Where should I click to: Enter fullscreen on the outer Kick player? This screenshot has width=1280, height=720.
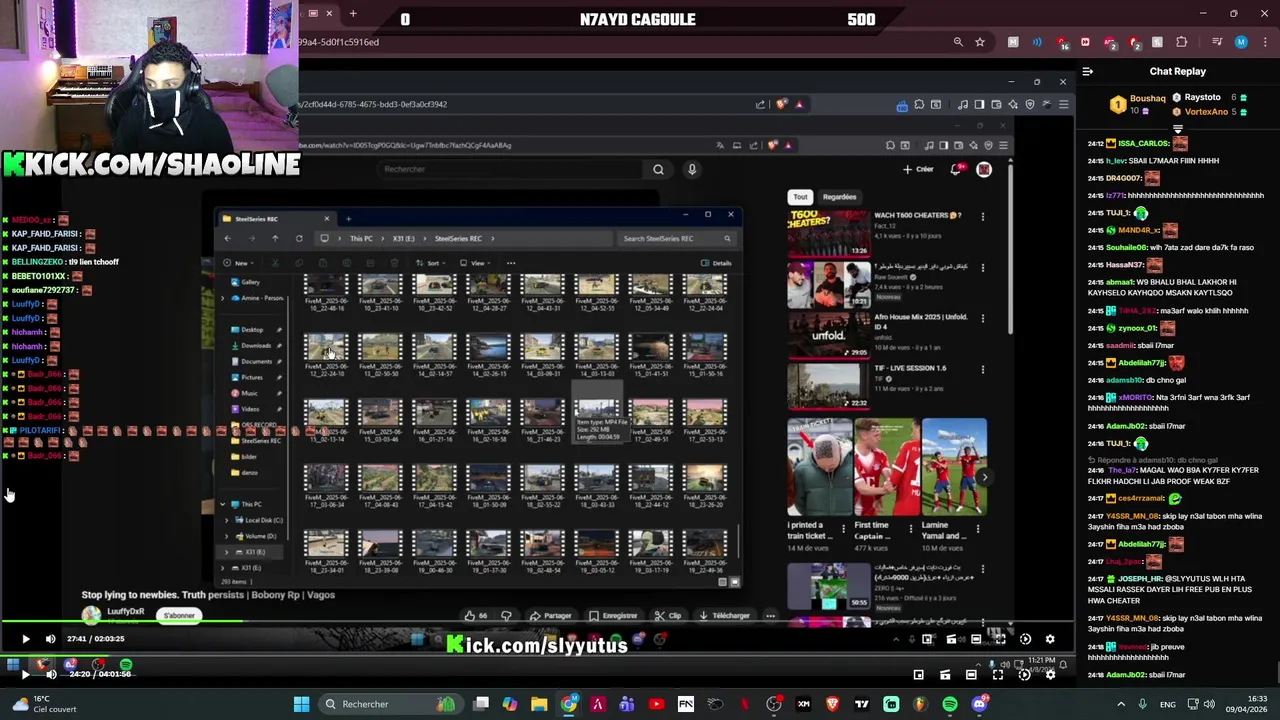coord(998,674)
